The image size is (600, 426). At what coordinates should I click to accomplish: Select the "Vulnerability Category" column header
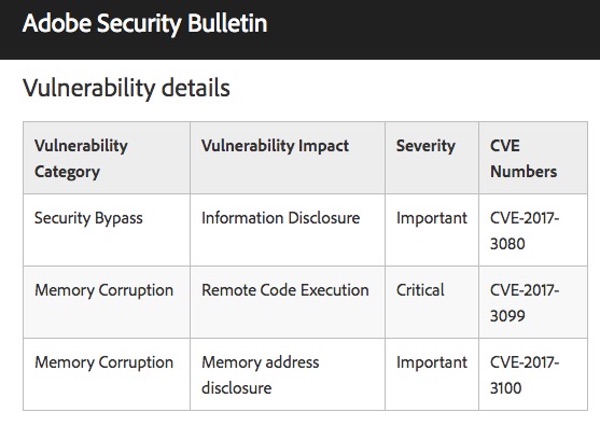(81, 158)
